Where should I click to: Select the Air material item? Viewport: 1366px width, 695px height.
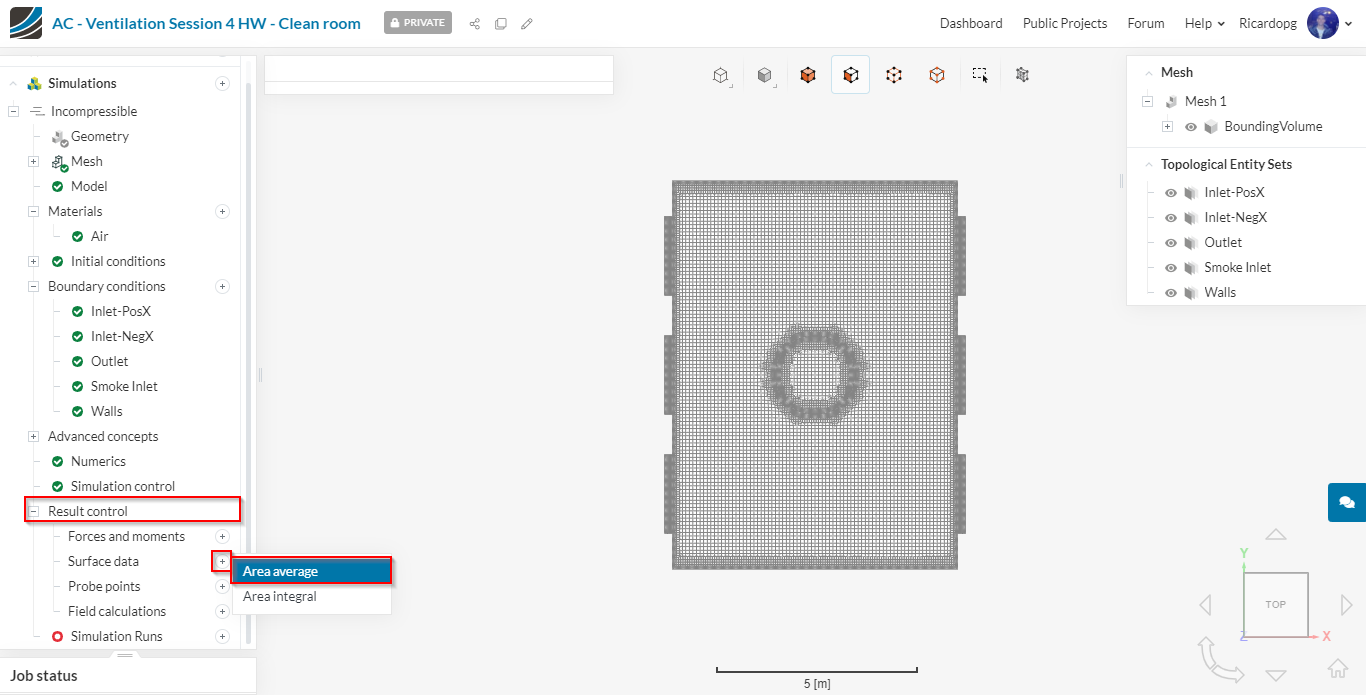[100, 237]
